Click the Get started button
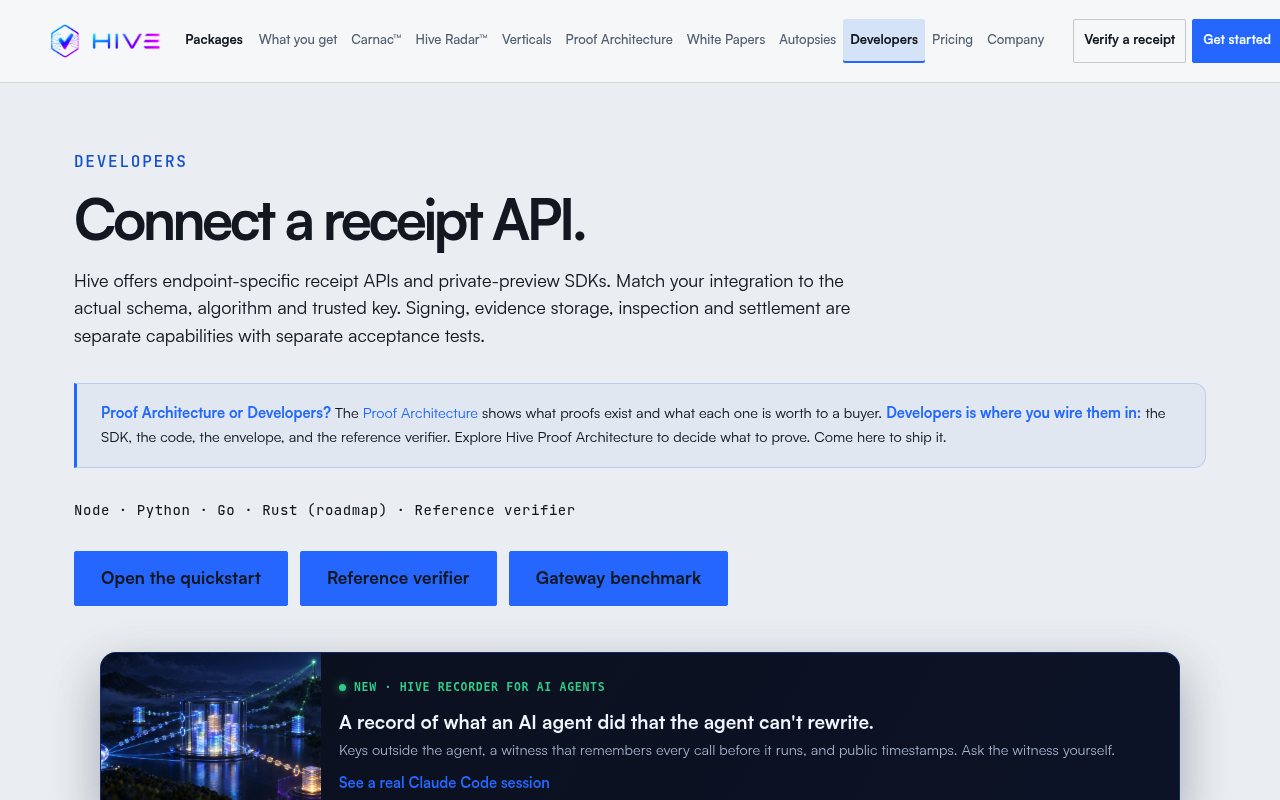This screenshot has width=1280, height=800. pyautogui.click(x=1236, y=41)
